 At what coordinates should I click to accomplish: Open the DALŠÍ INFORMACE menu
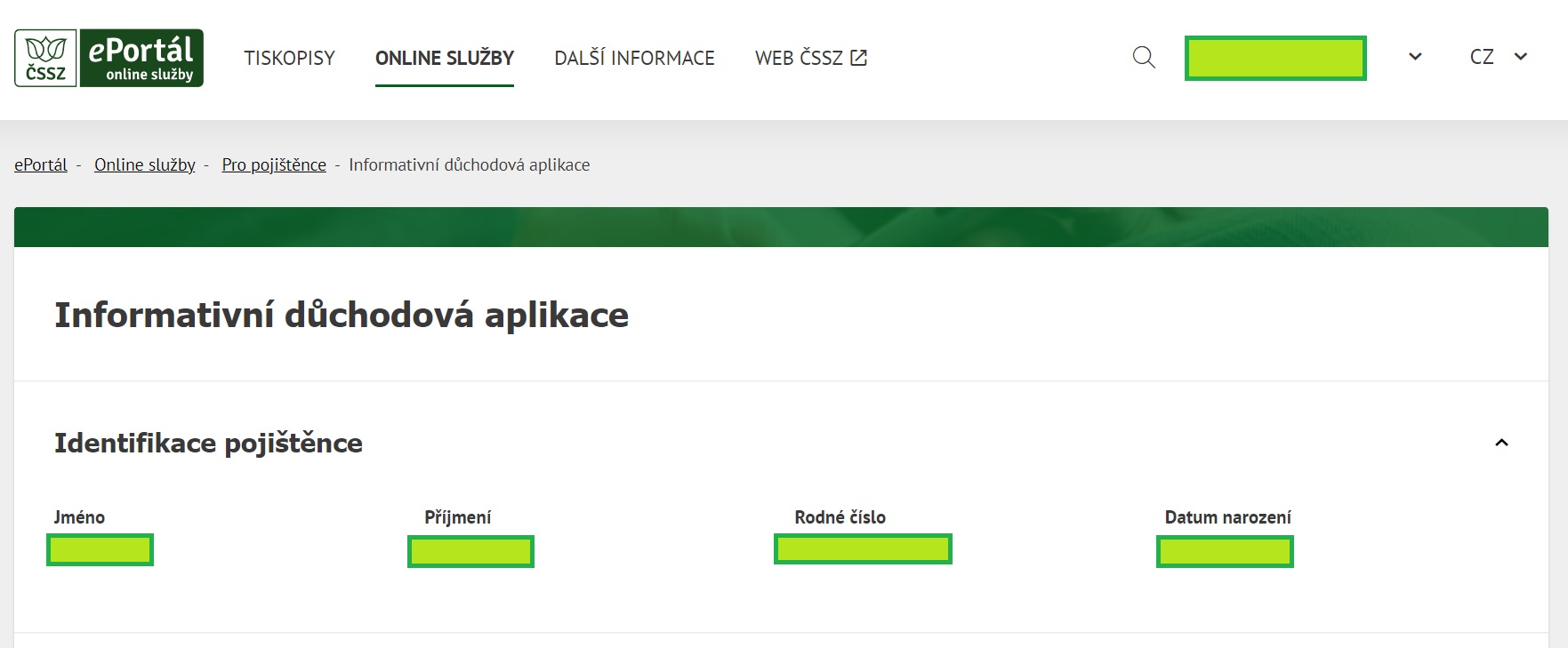pos(634,59)
